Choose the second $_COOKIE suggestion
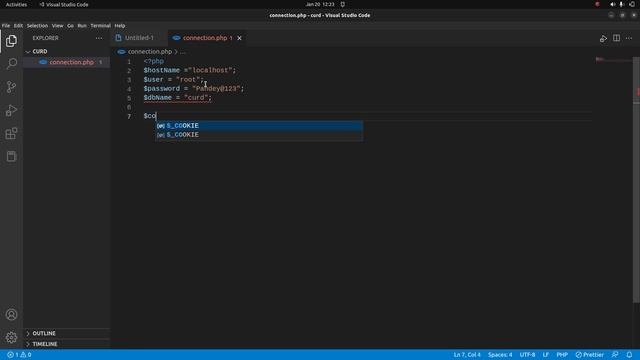 259,135
